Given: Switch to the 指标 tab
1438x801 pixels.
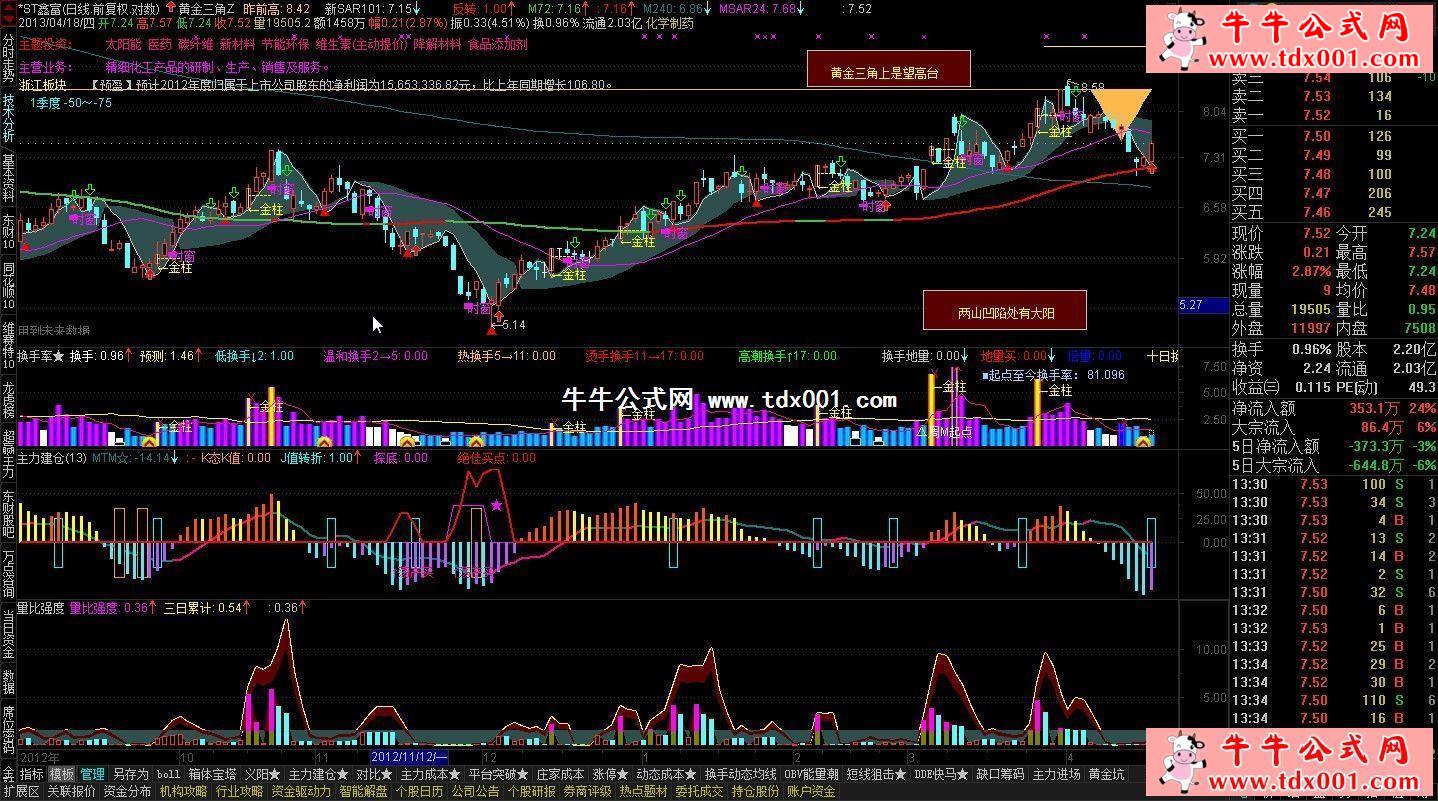Looking at the screenshot, I should [32, 774].
